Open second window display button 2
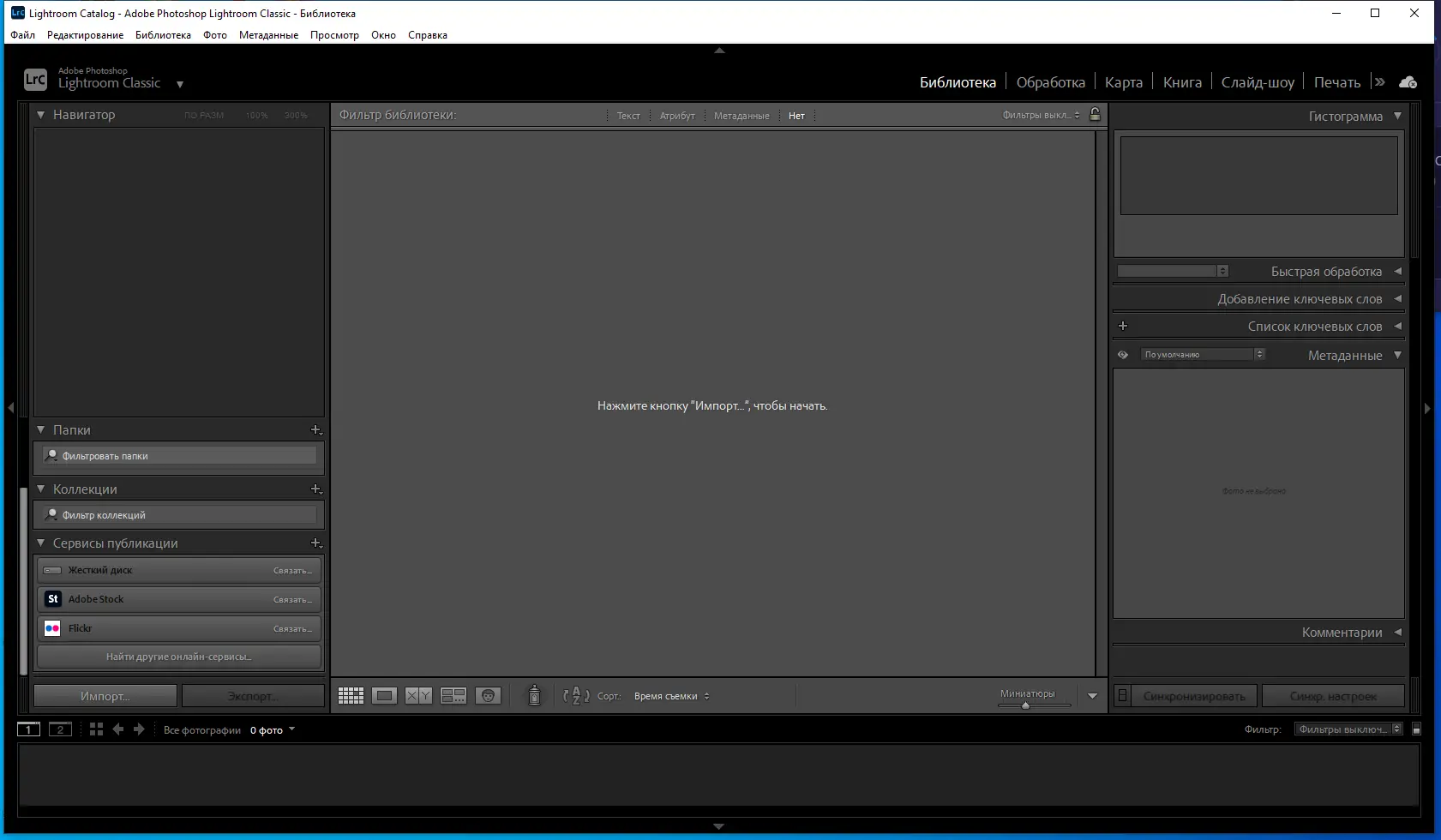 click(x=60, y=729)
